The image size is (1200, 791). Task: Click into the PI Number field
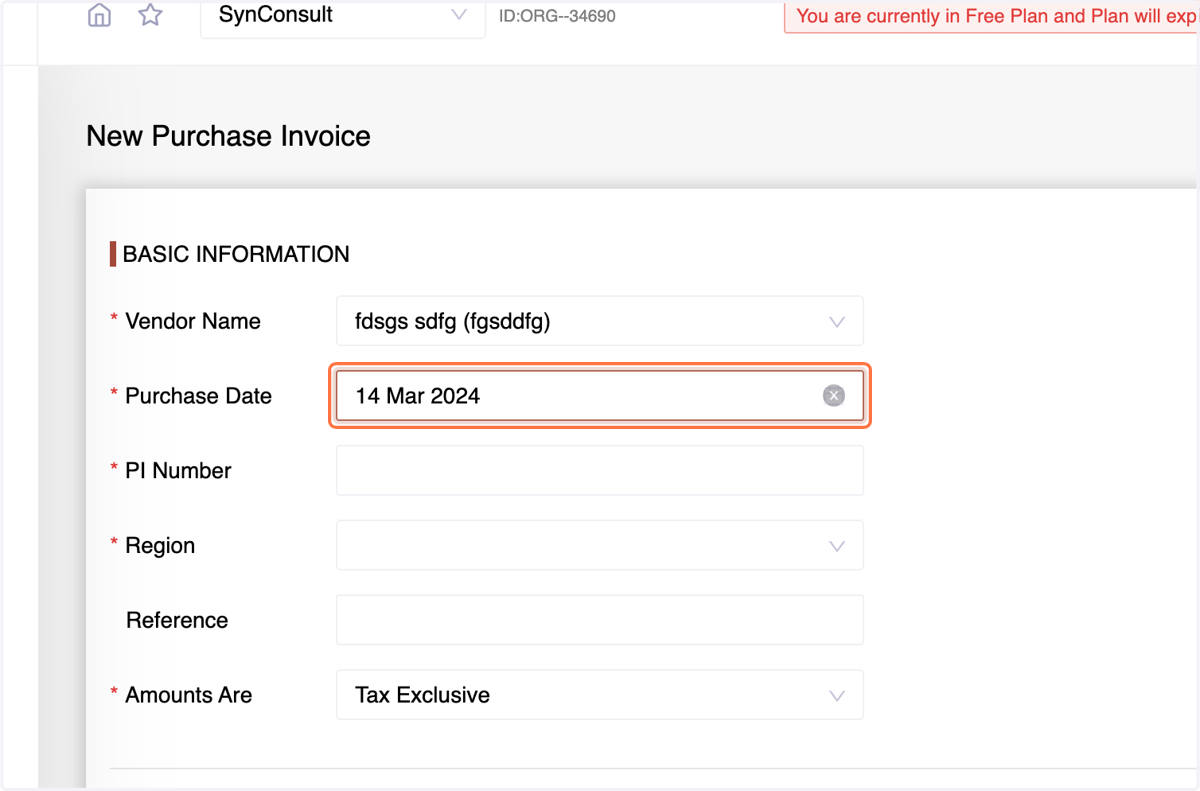[x=600, y=470]
